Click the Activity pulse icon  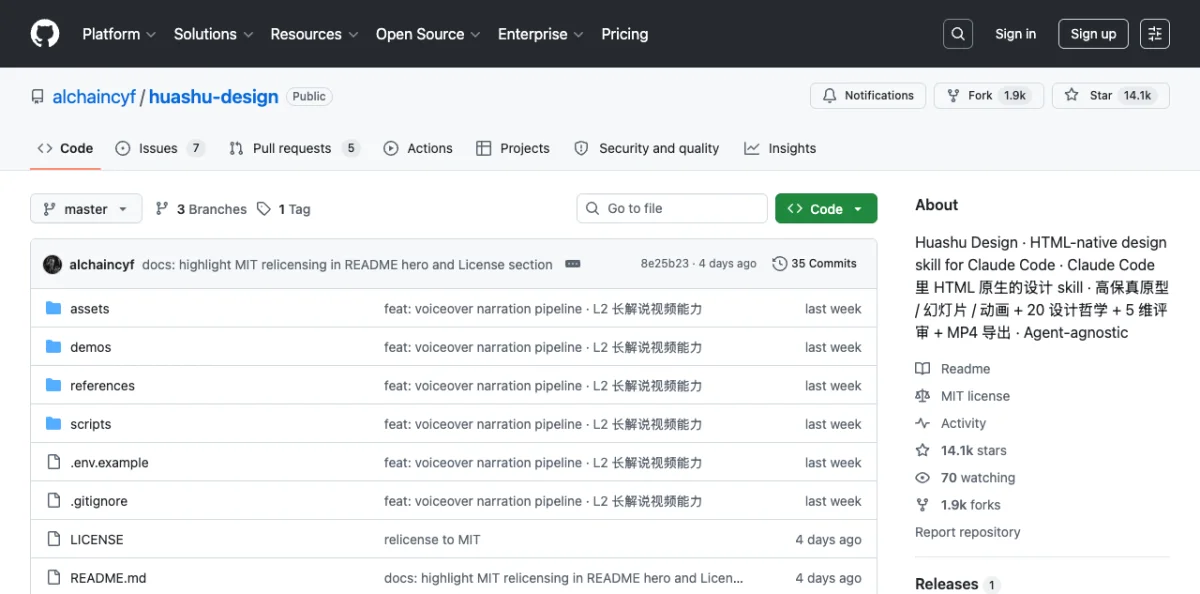[923, 423]
